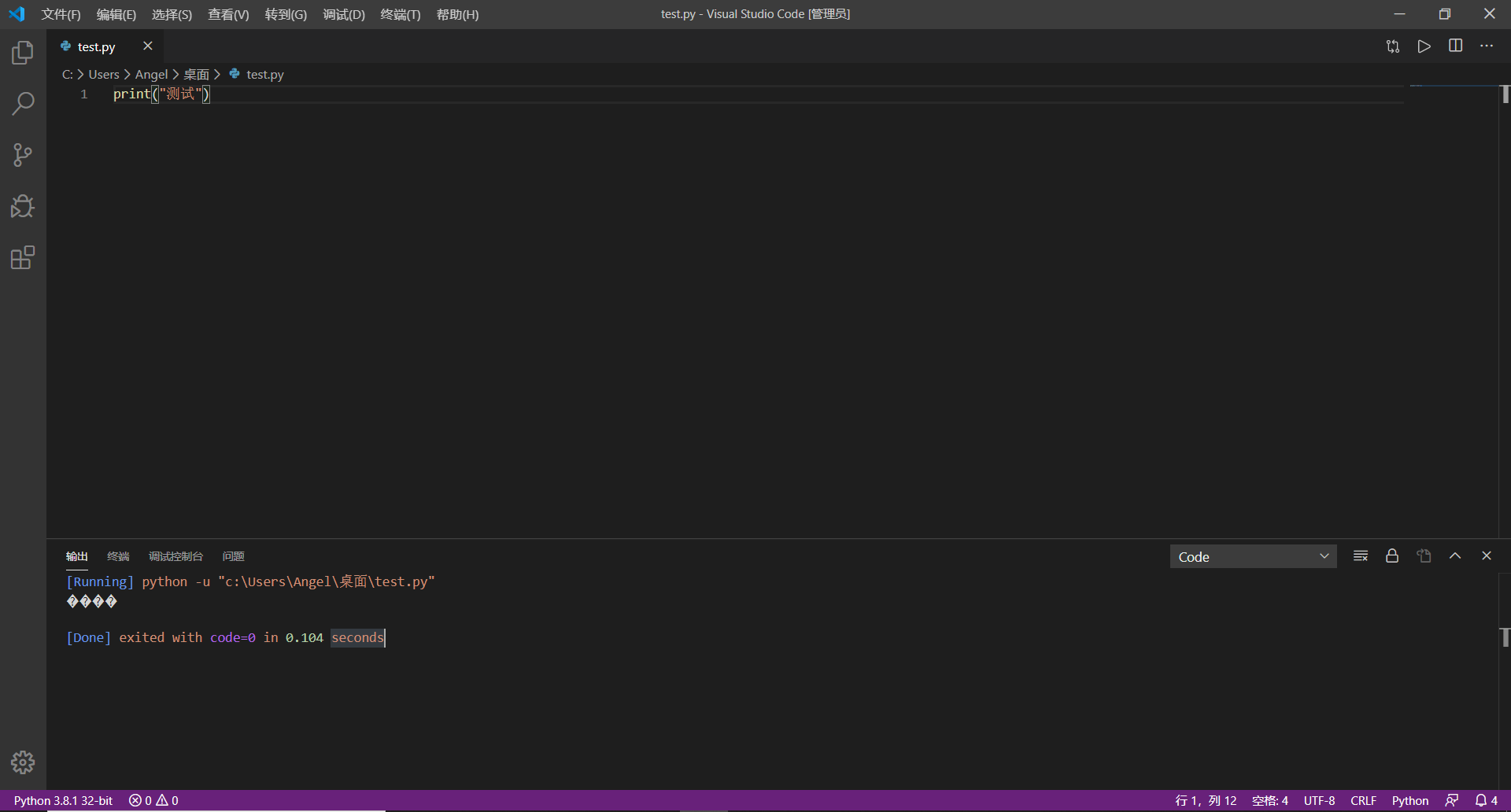Open the Source Control view

[23, 155]
